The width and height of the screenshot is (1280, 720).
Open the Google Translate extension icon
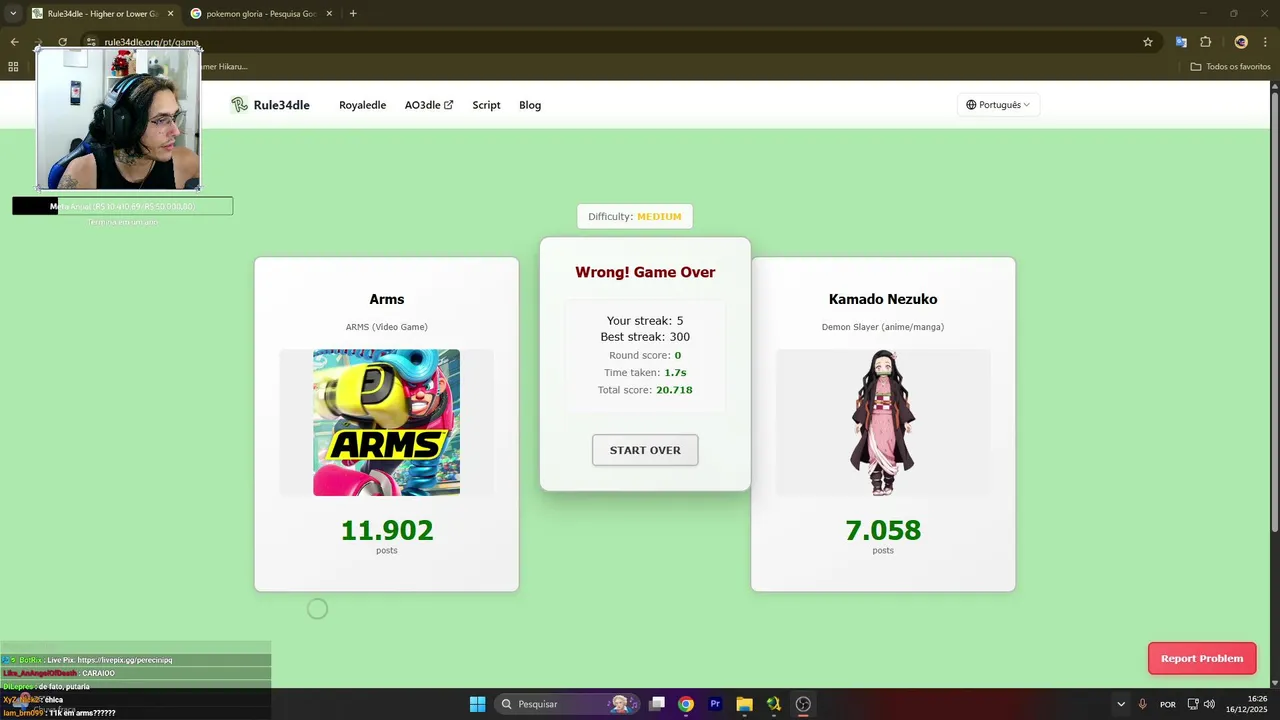[x=1181, y=42]
